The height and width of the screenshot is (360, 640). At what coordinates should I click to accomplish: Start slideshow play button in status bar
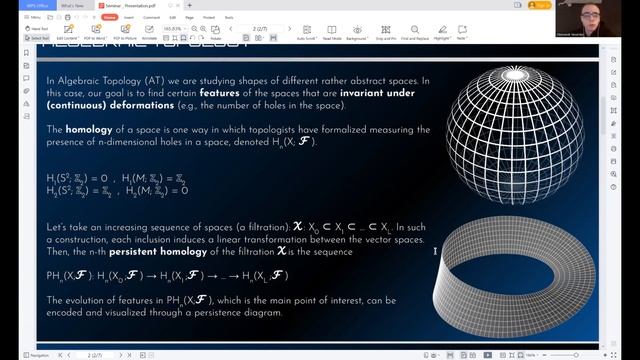tap(487, 355)
